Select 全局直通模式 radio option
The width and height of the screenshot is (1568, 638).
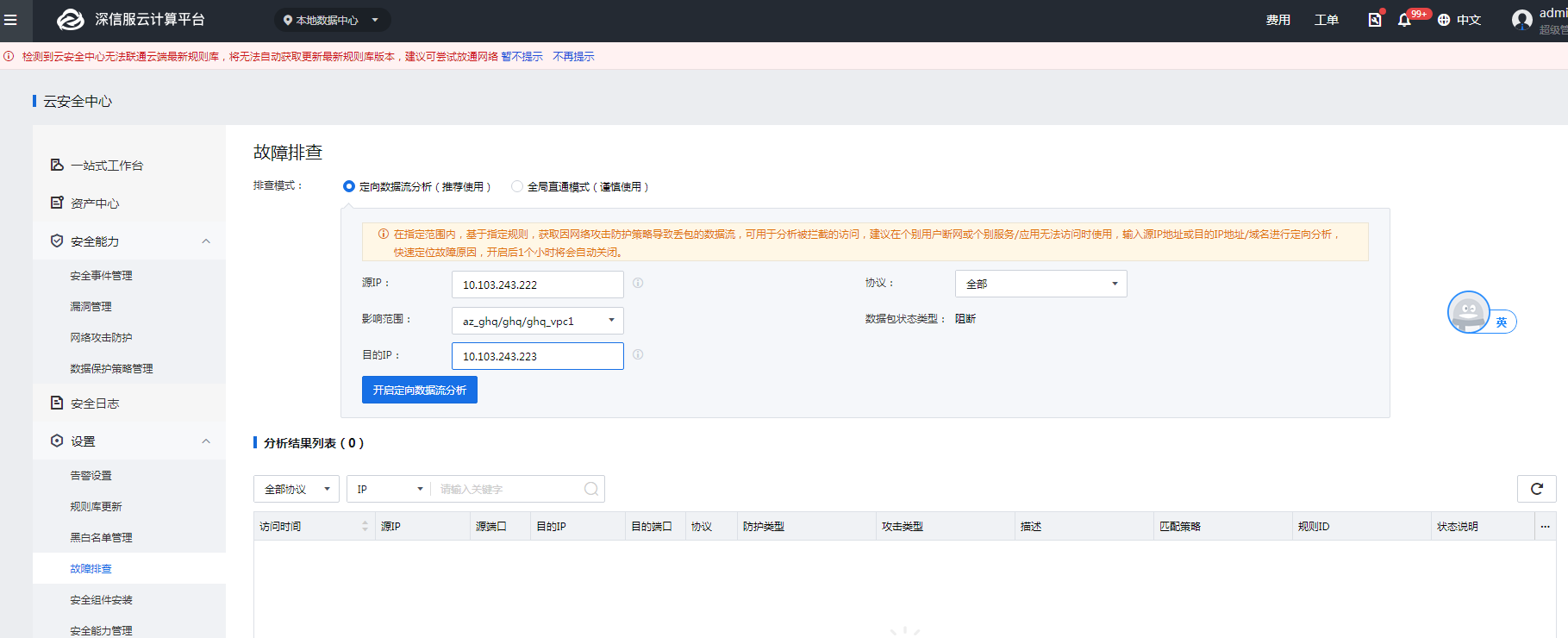[517, 186]
